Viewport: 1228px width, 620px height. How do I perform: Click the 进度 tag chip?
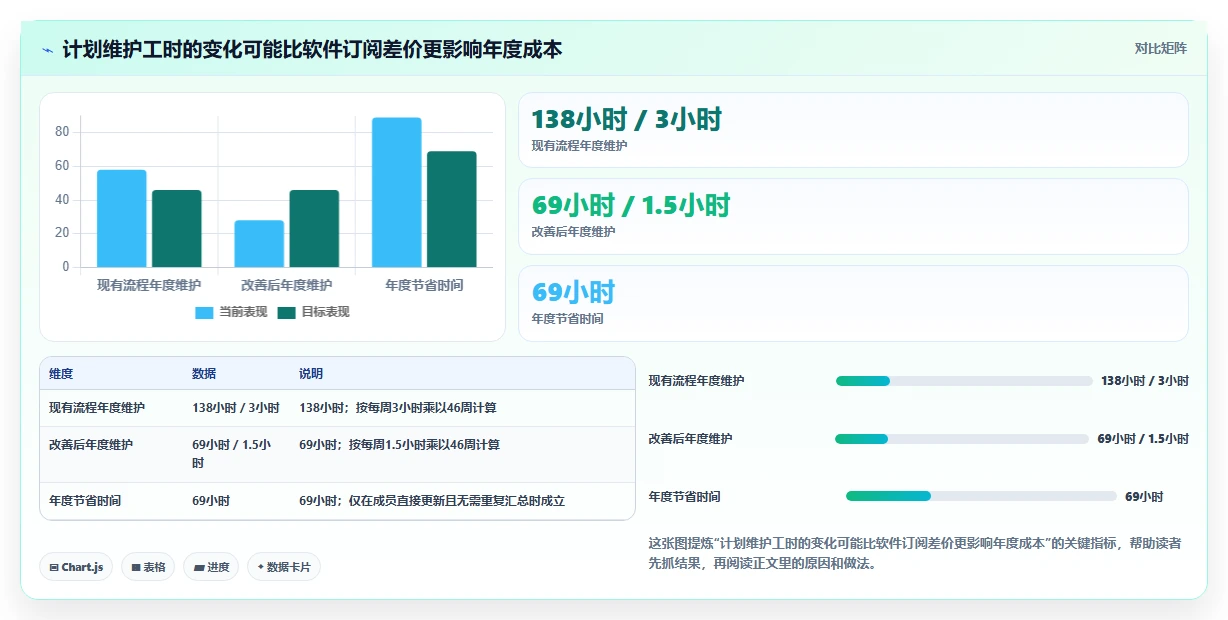click(x=211, y=567)
